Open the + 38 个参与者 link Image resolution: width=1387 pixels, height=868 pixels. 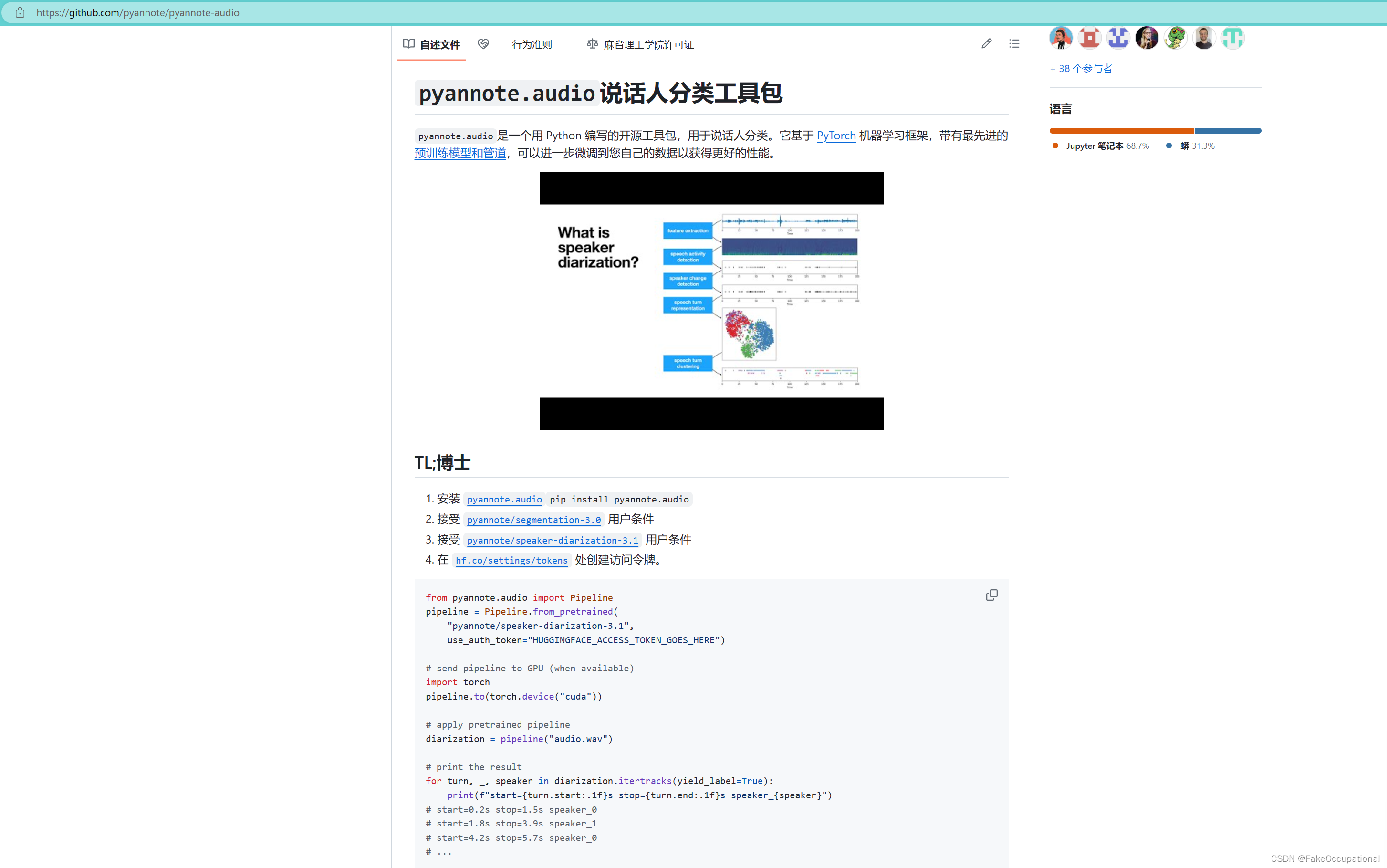point(1081,68)
